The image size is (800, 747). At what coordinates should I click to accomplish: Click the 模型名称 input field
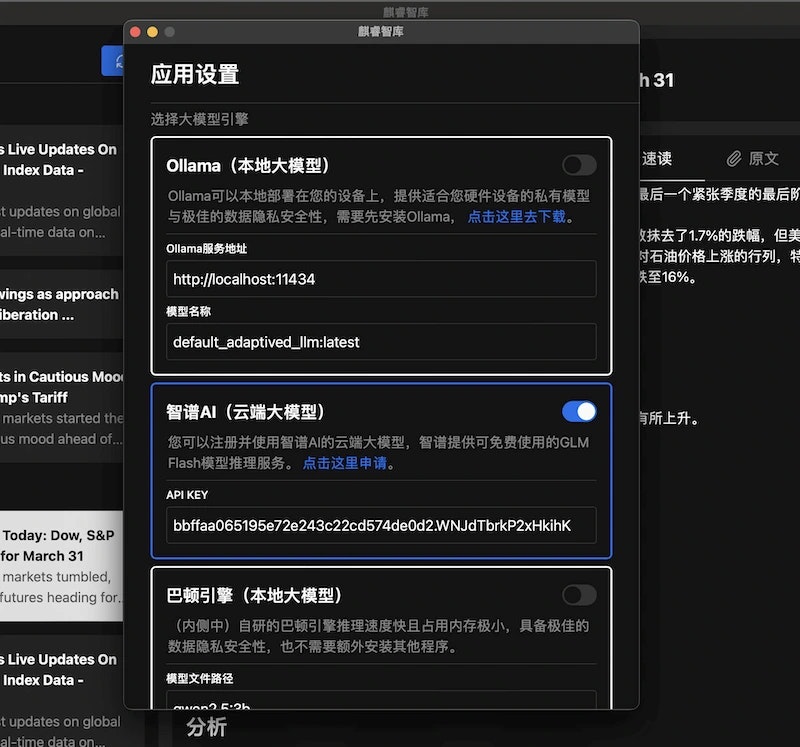pos(381,342)
